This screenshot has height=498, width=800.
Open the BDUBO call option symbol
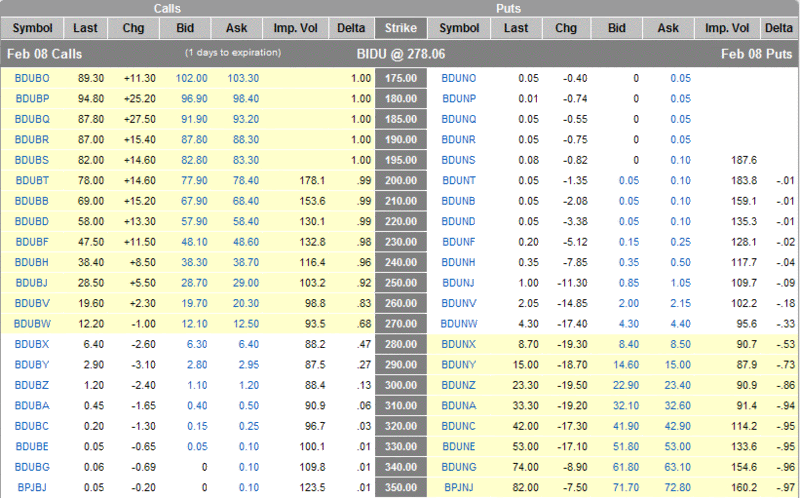click(32, 79)
